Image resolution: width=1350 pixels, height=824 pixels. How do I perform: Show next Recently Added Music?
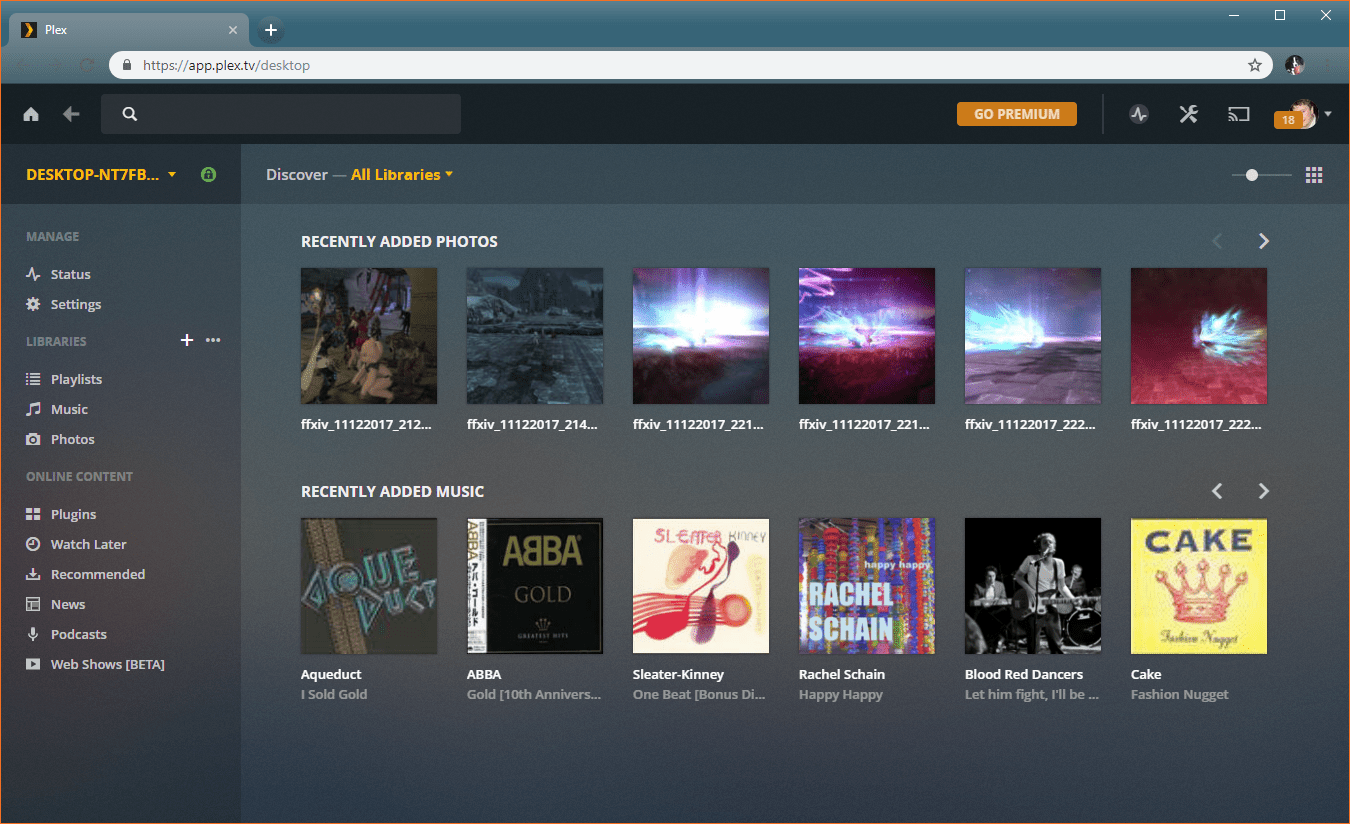1264,491
